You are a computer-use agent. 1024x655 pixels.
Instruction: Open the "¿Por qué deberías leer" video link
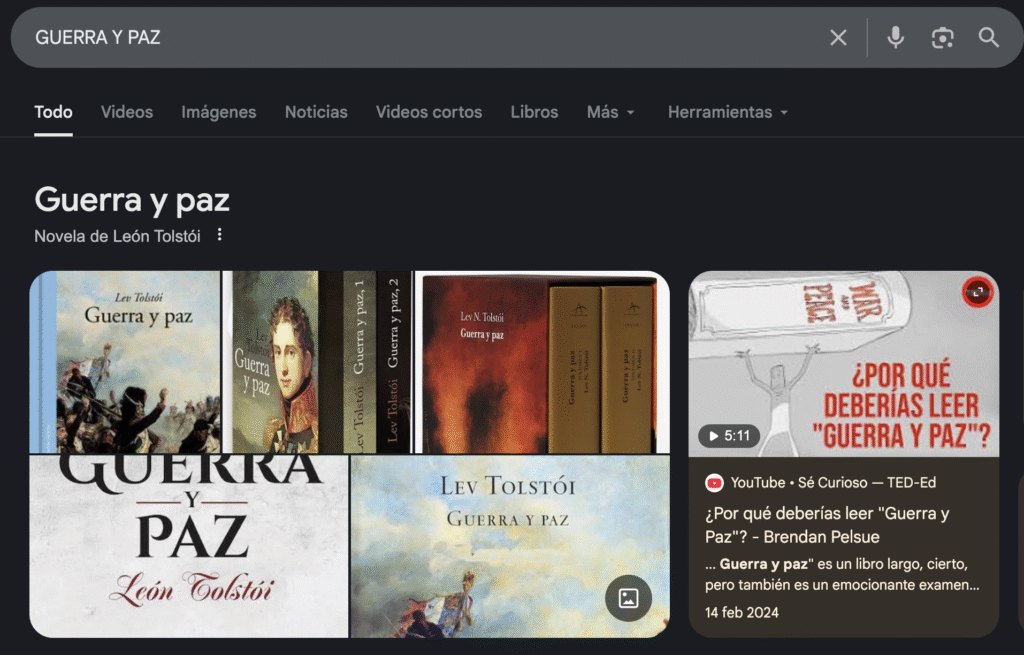pos(826,525)
